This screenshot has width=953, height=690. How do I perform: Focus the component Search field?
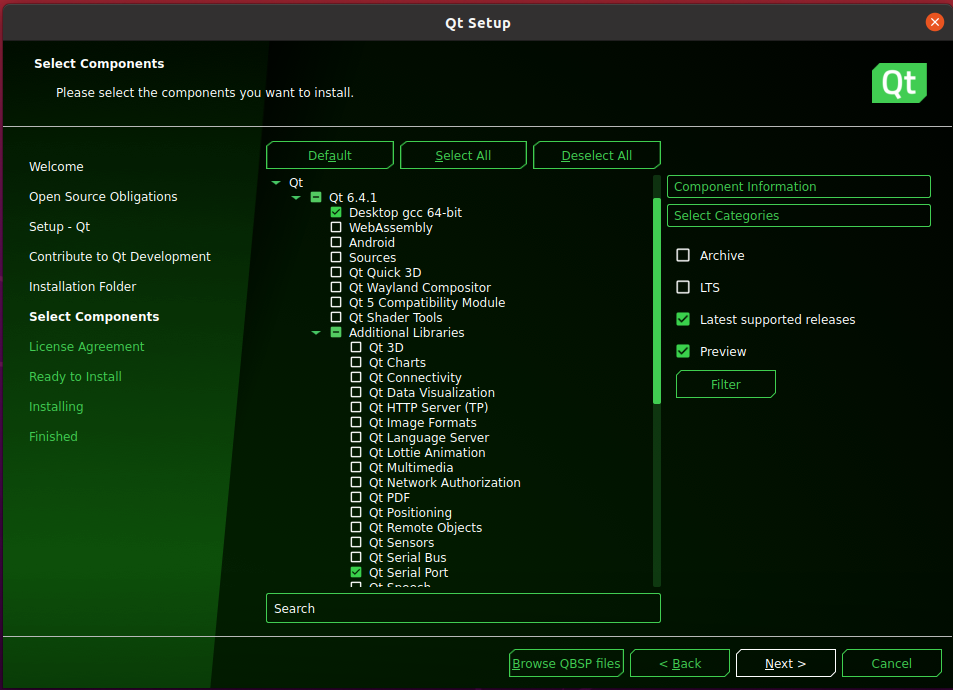pos(463,609)
